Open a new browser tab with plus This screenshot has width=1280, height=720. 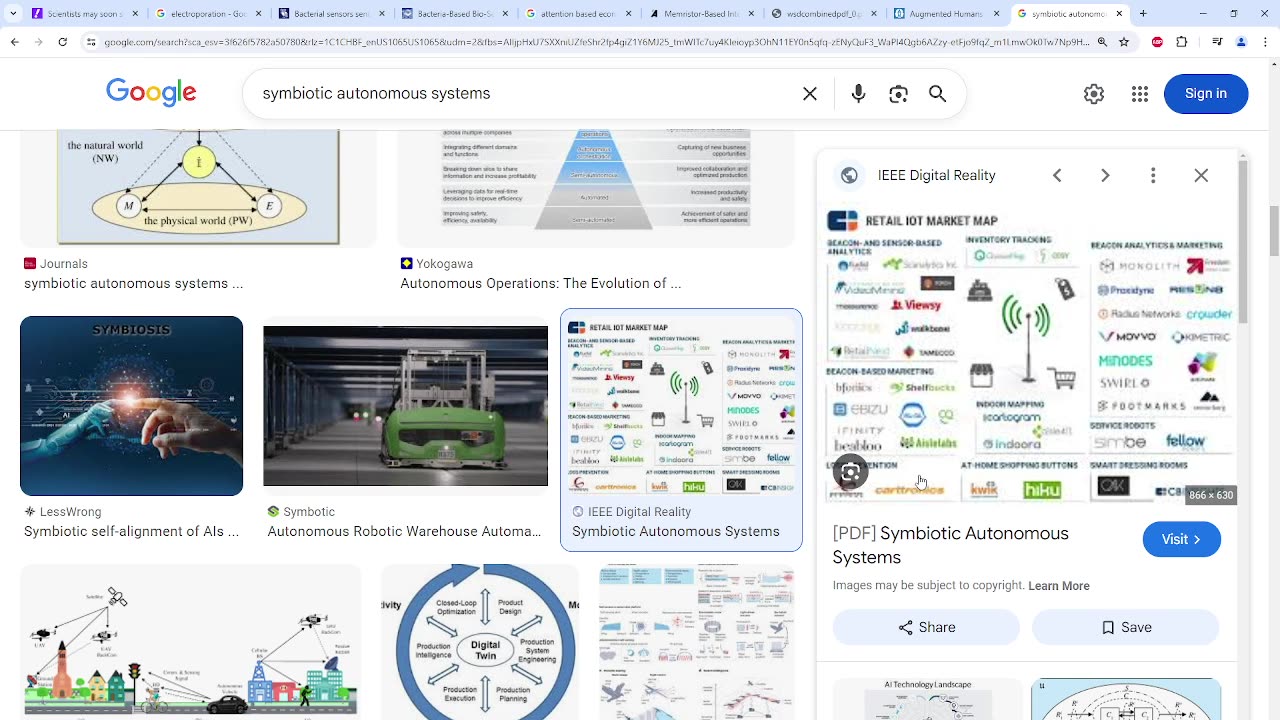pos(1144,14)
